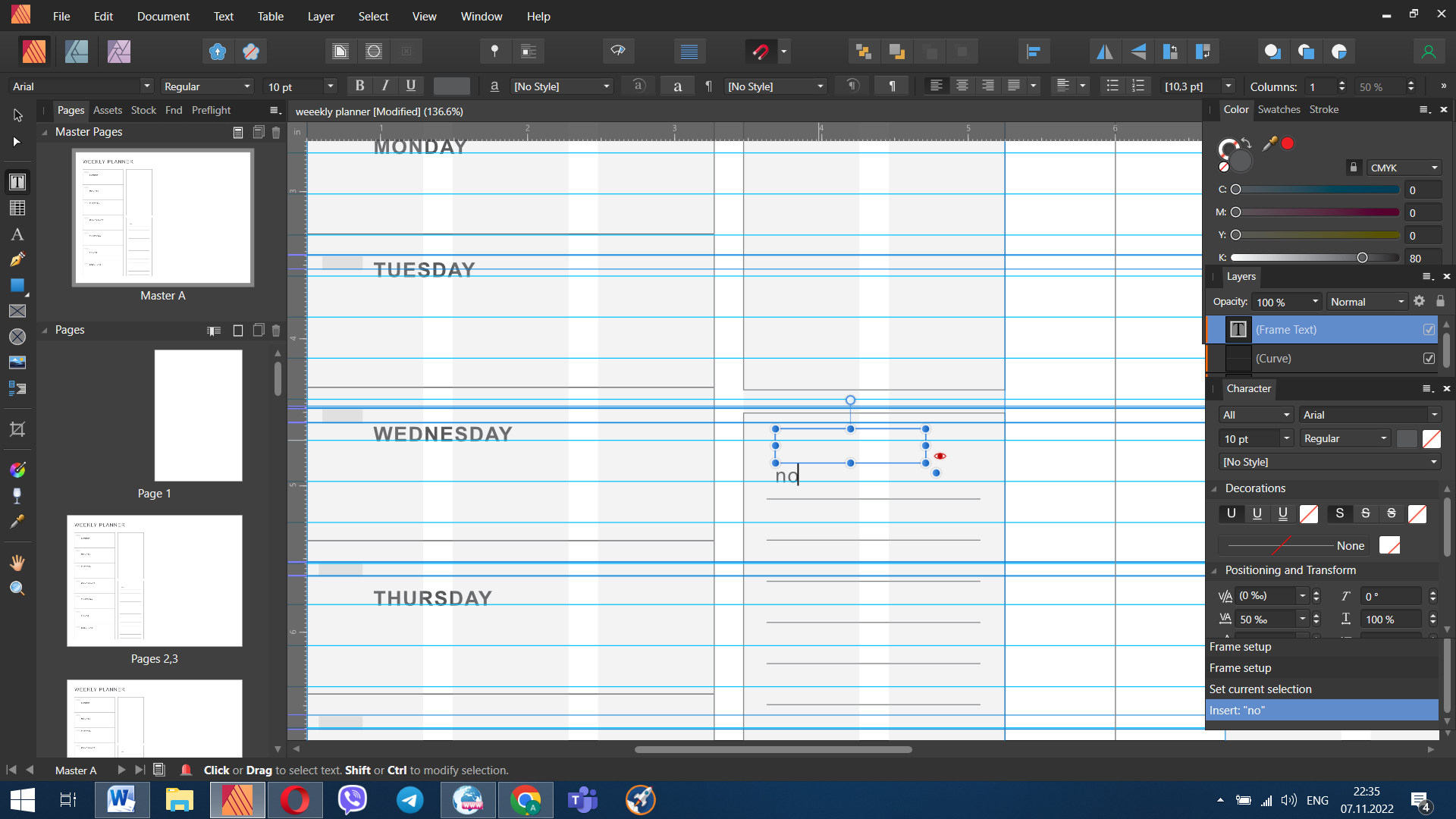Switch to Affinity Photo persona
Screen dimensions: 1456x819
(119, 52)
